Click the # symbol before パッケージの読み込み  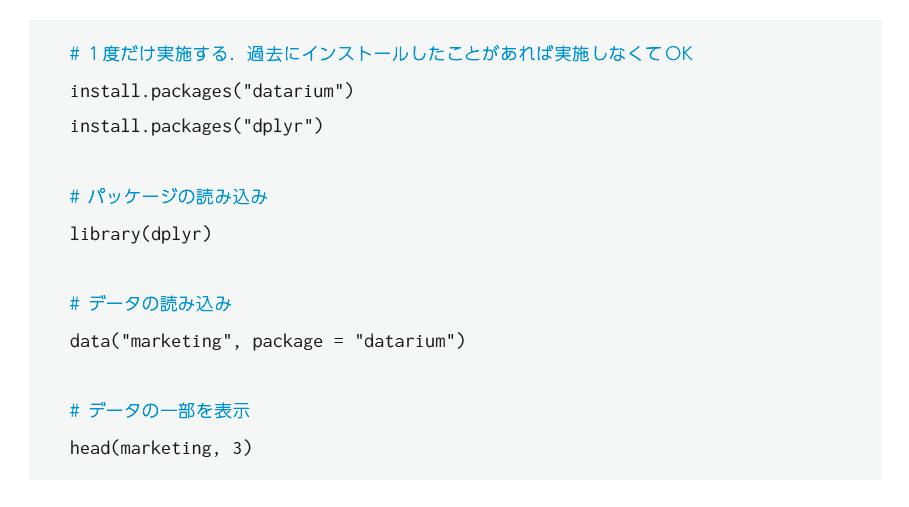coord(75,197)
